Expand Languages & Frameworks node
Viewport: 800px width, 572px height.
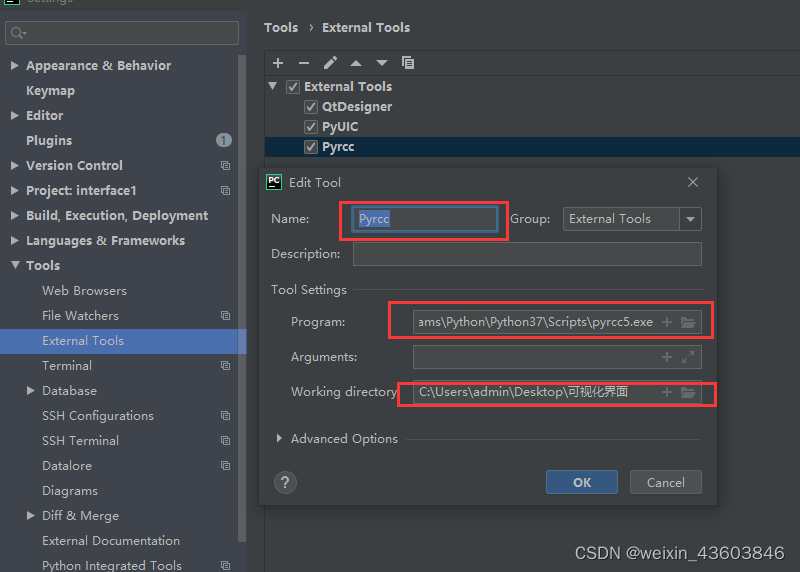point(15,240)
